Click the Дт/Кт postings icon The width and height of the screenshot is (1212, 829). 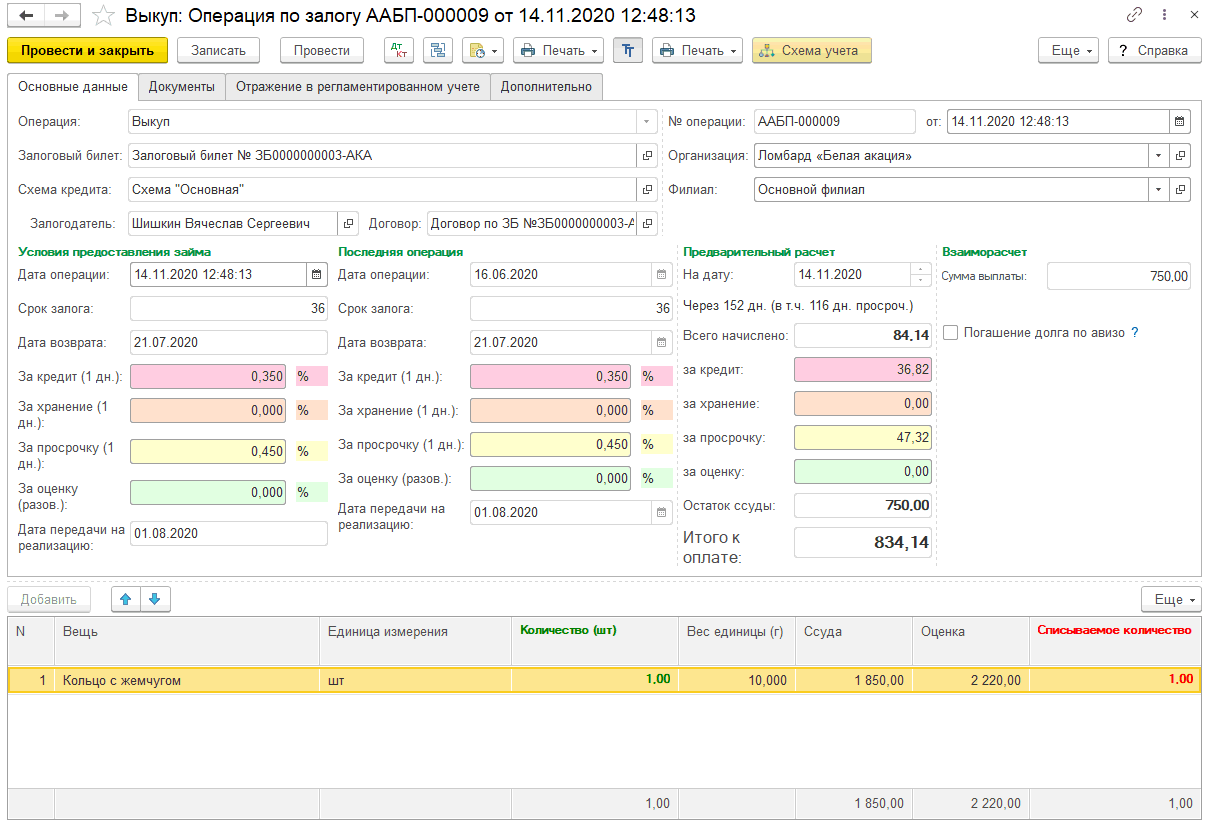[399, 50]
